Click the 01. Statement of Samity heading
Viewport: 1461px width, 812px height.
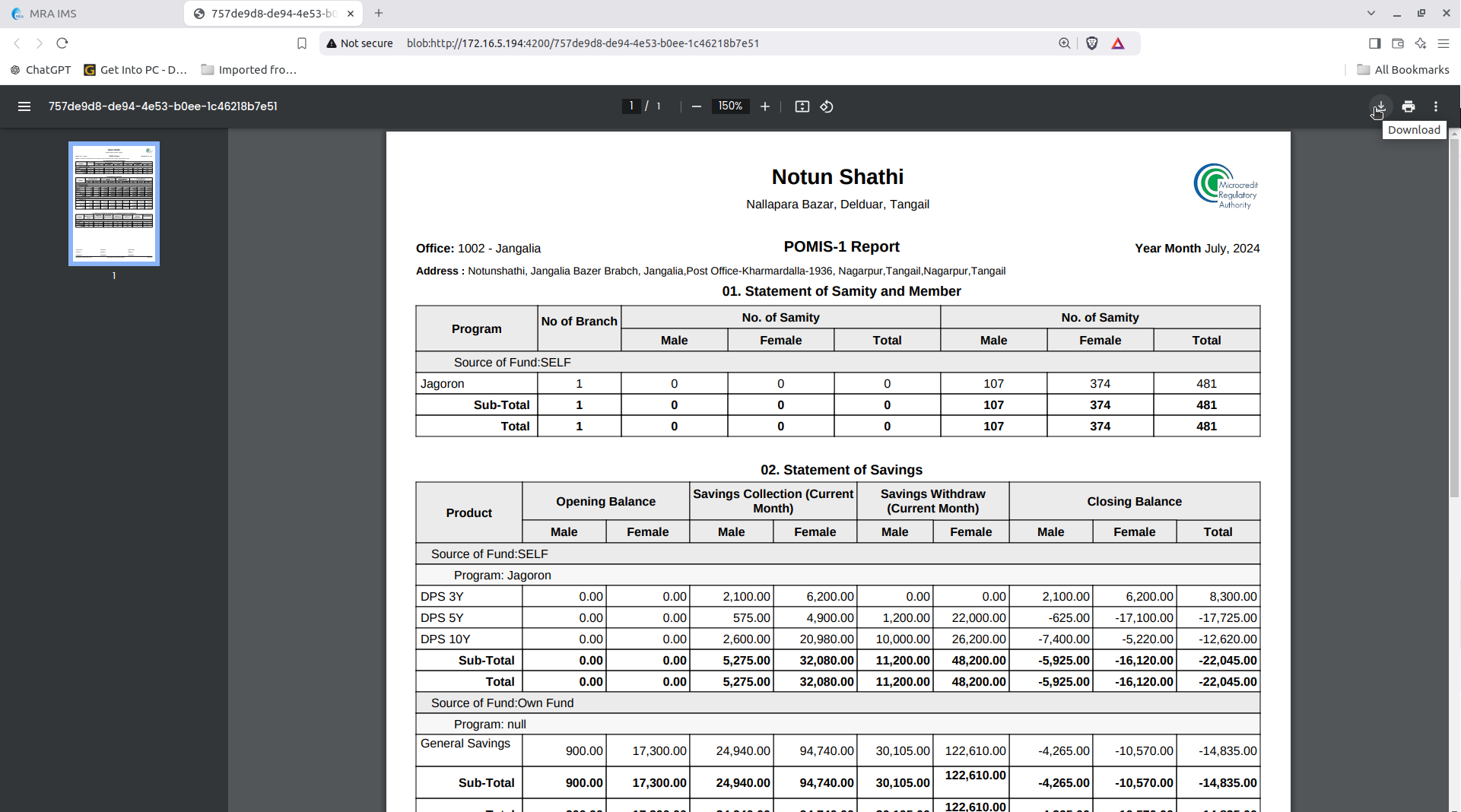(x=841, y=291)
